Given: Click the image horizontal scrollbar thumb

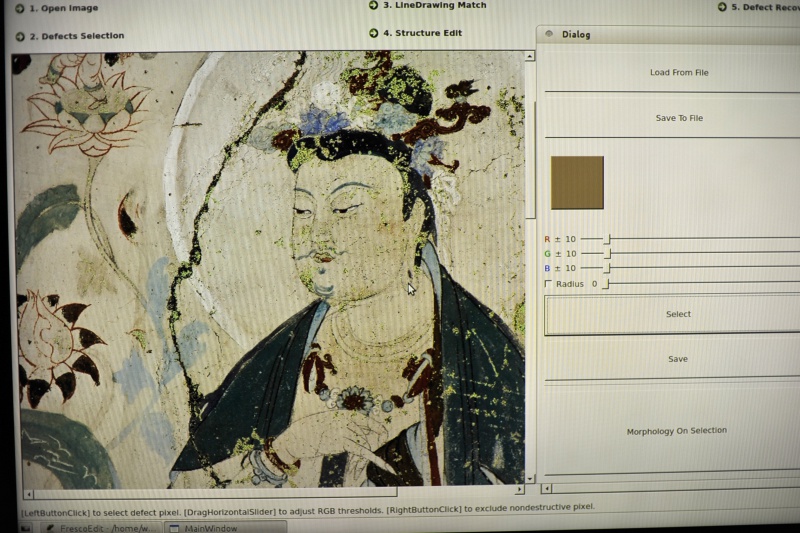Looking at the screenshot, I should pos(215,492).
